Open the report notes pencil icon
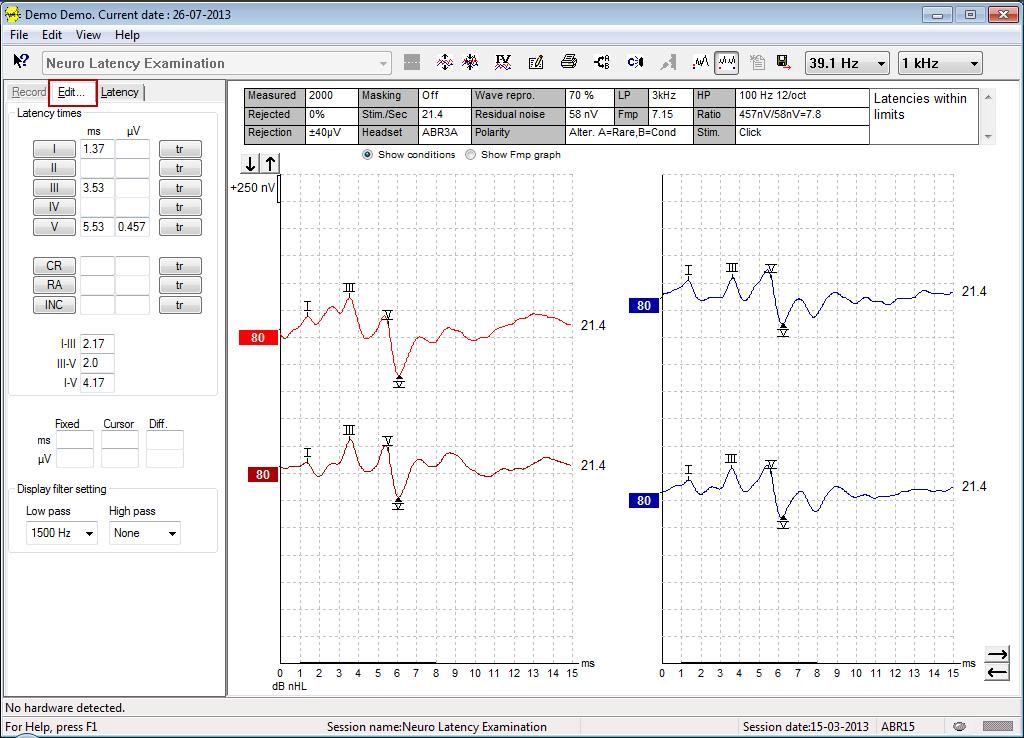The height and width of the screenshot is (738, 1024). pyautogui.click(x=536, y=63)
